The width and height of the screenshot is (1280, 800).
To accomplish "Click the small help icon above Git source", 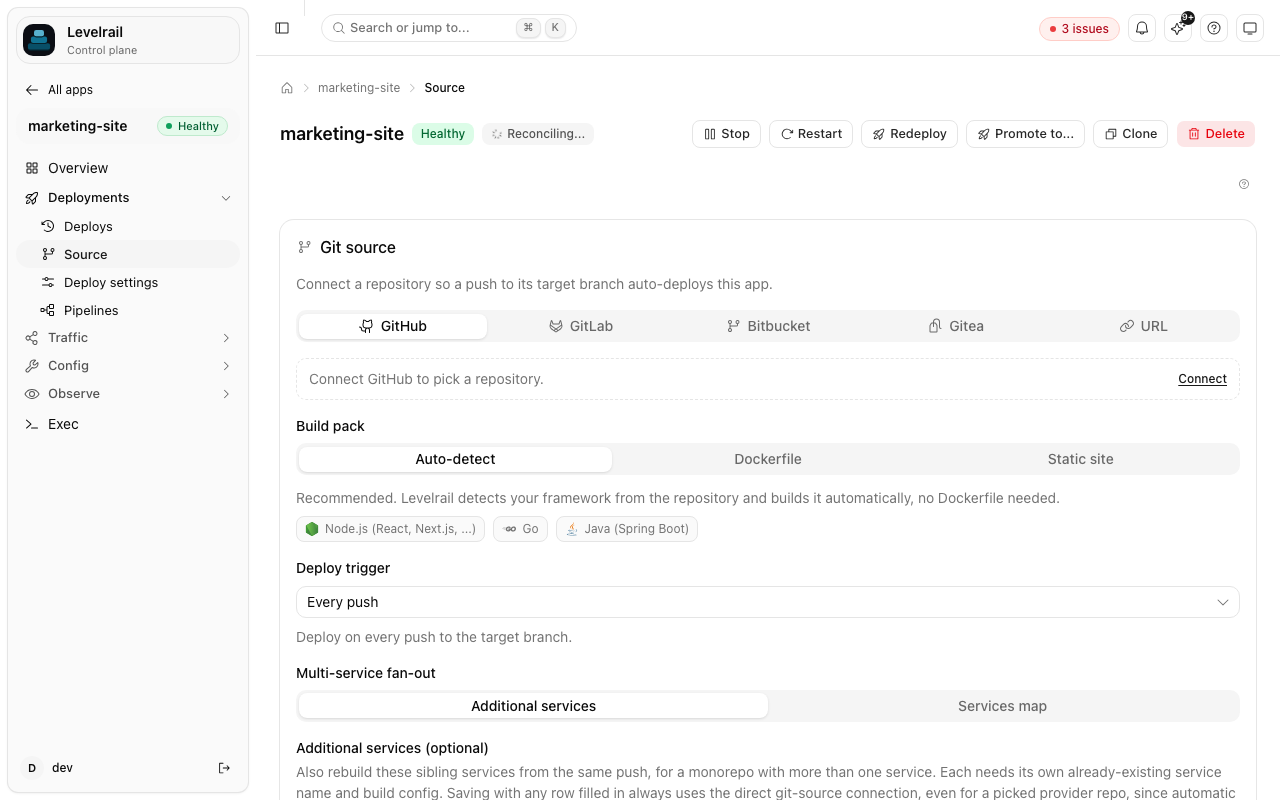I will [1244, 184].
